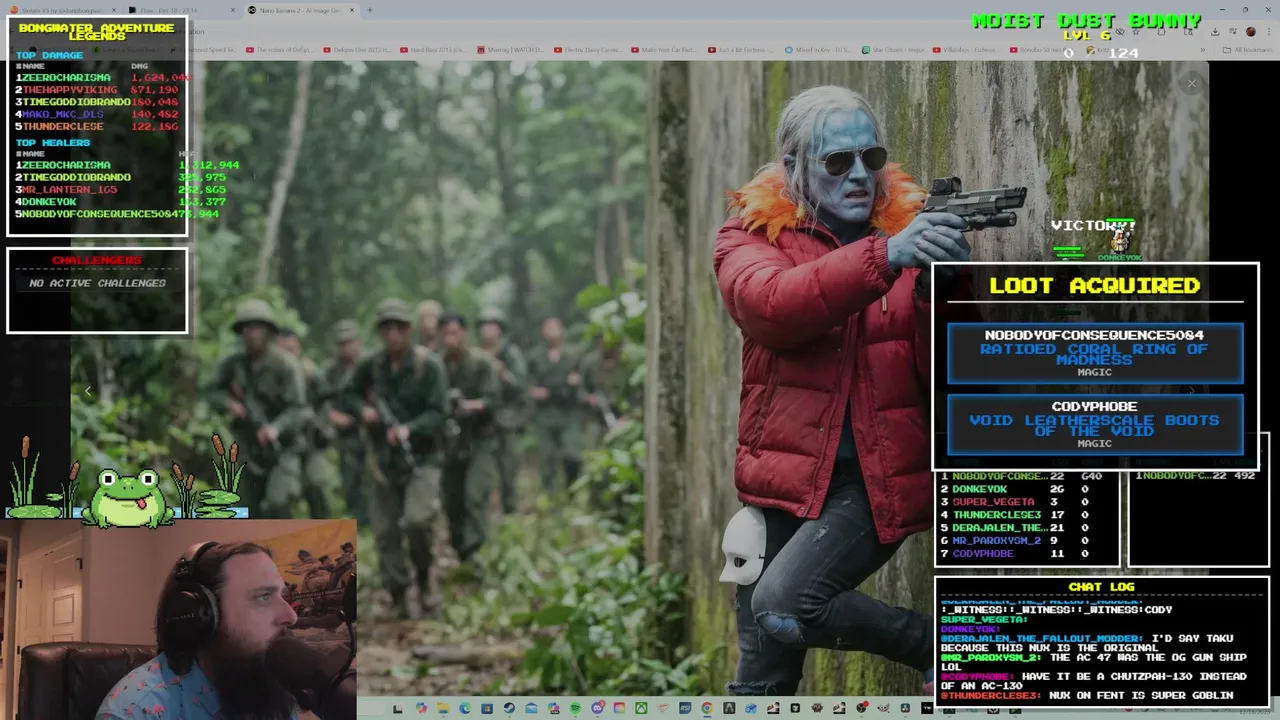Viewport: 1280px width, 720px height.
Task: Open the Xbox app on the taskbar
Action: click(641, 709)
